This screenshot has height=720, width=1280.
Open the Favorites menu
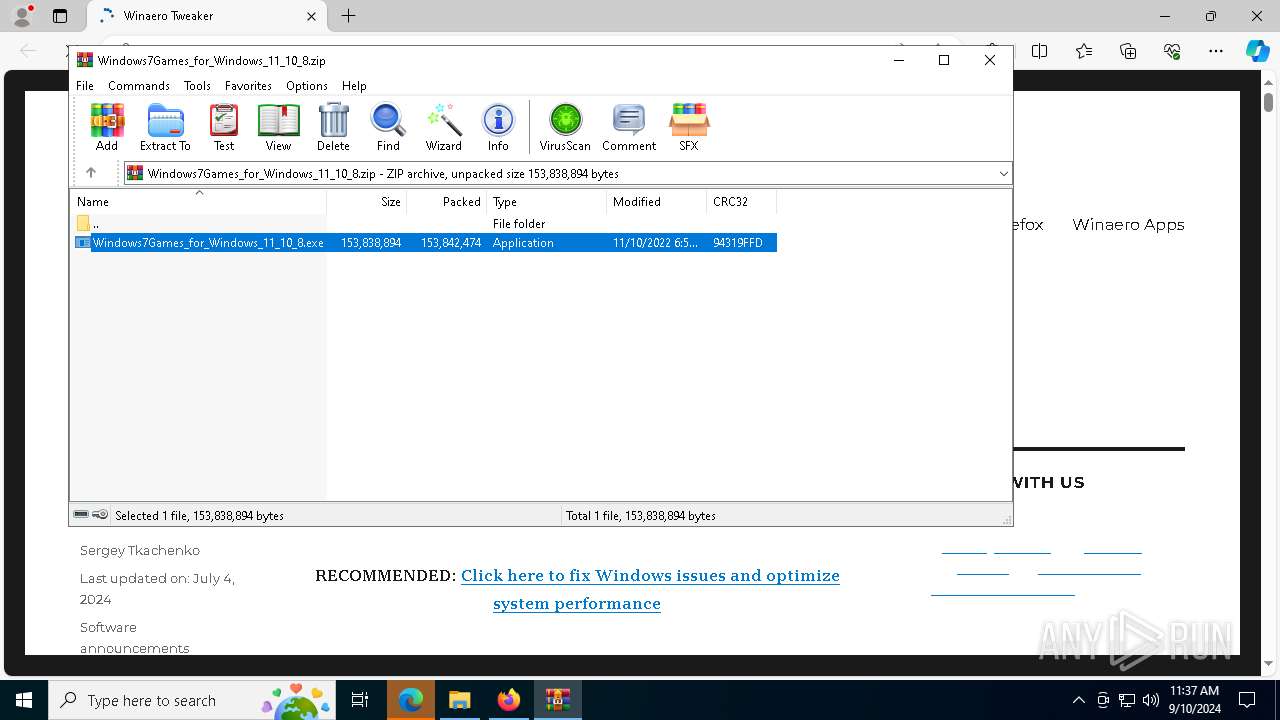248,86
